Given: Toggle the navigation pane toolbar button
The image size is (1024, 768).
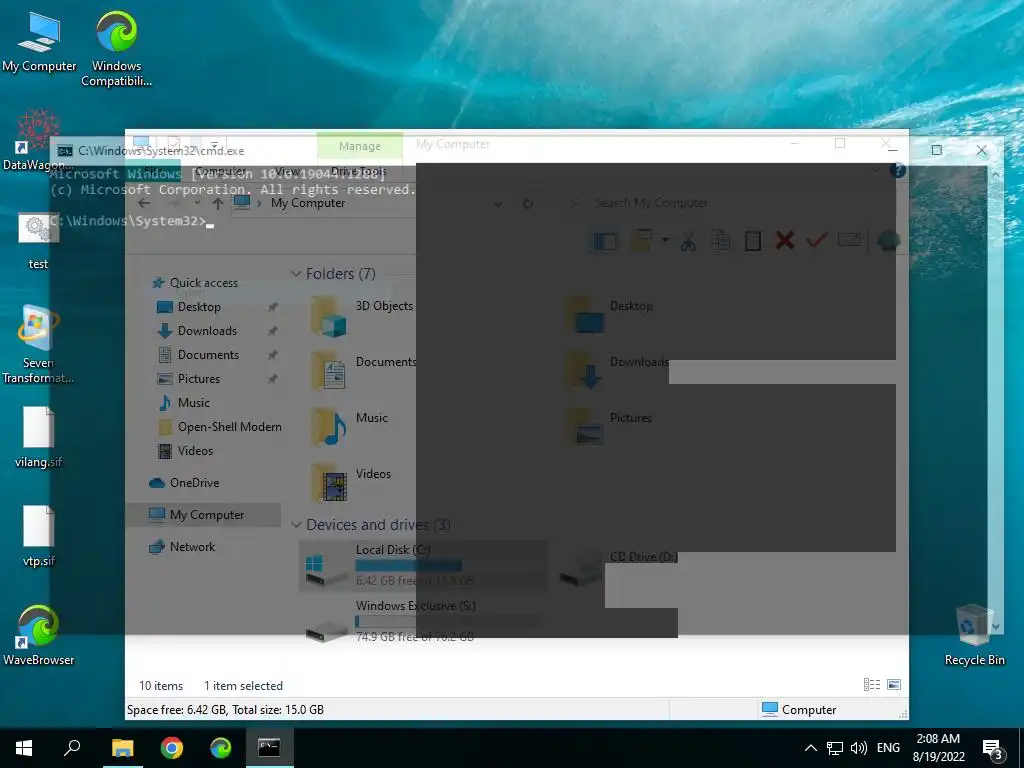Looking at the screenshot, I should click(x=605, y=241).
